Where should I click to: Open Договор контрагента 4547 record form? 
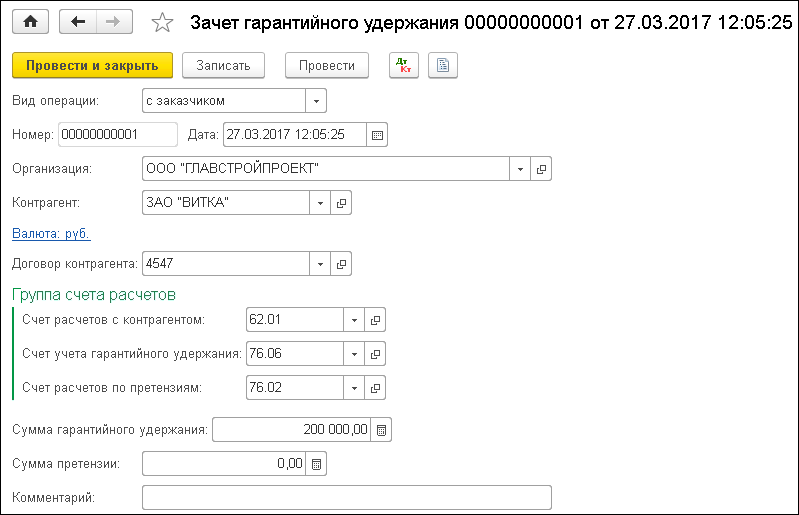click(341, 264)
